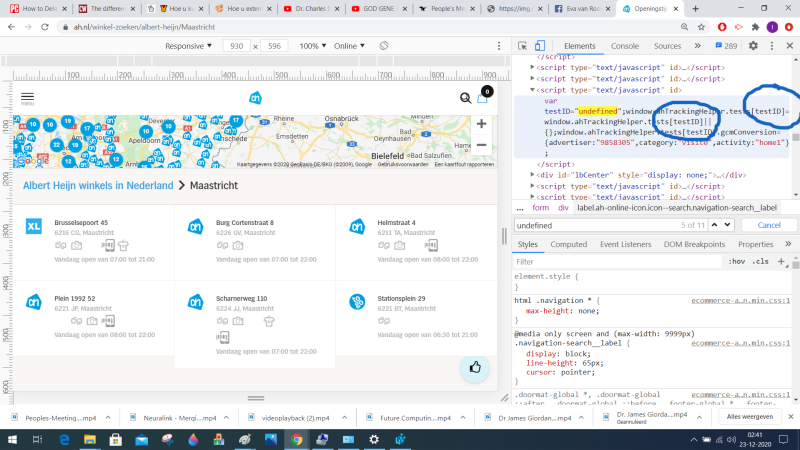
Task: Click the Albert Heijn winkels in Nederland link
Action: coord(97,185)
